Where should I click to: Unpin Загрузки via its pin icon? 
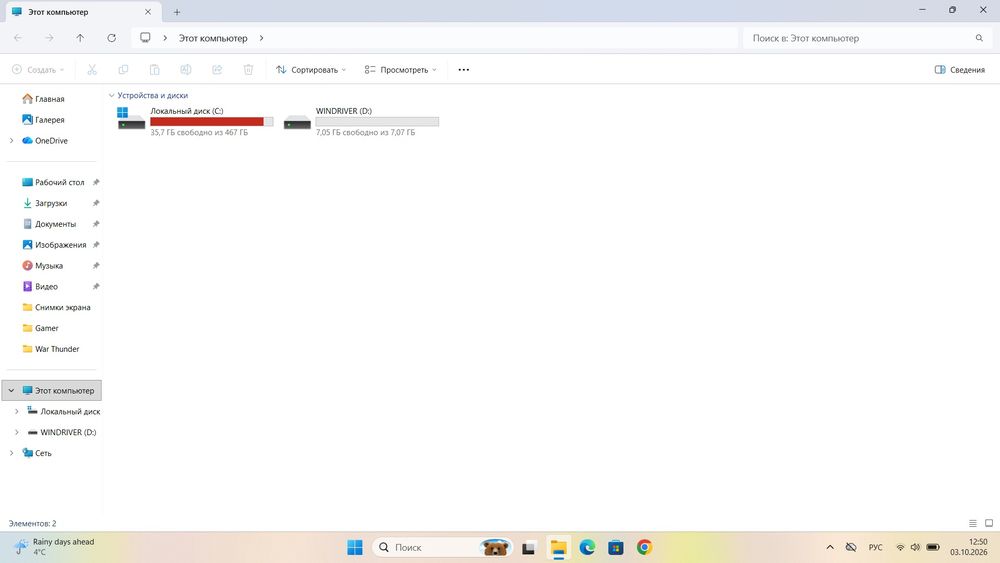[x=96, y=203]
